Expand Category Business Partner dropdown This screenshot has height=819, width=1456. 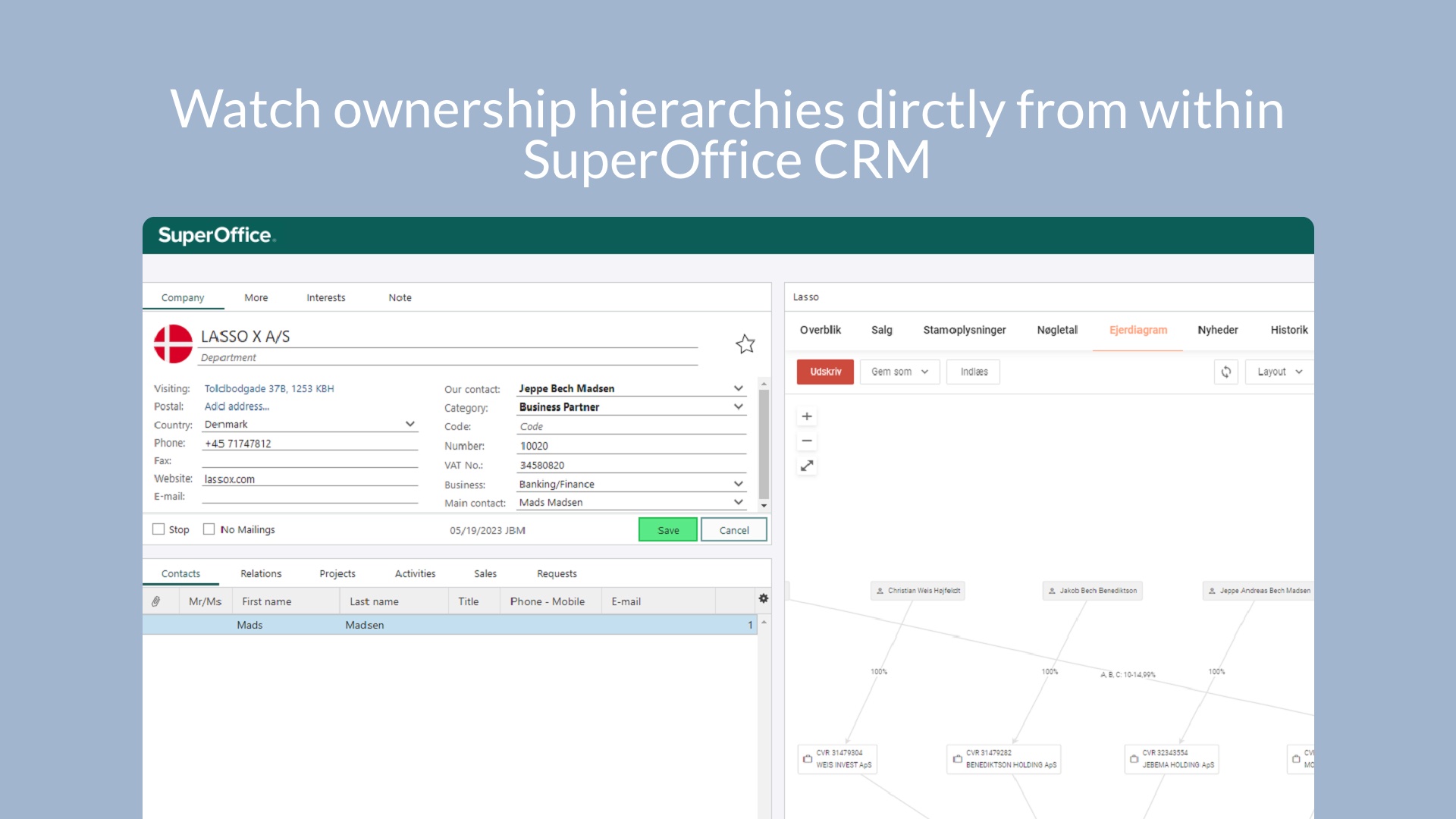click(x=739, y=407)
